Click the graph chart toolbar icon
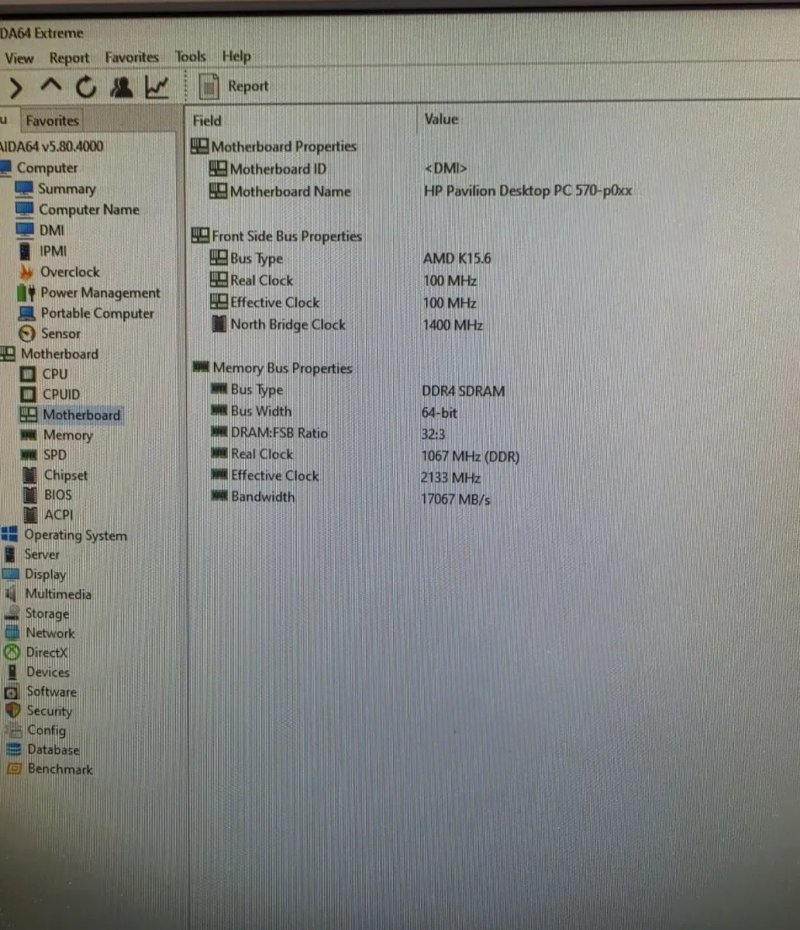 click(x=157, y=87)
